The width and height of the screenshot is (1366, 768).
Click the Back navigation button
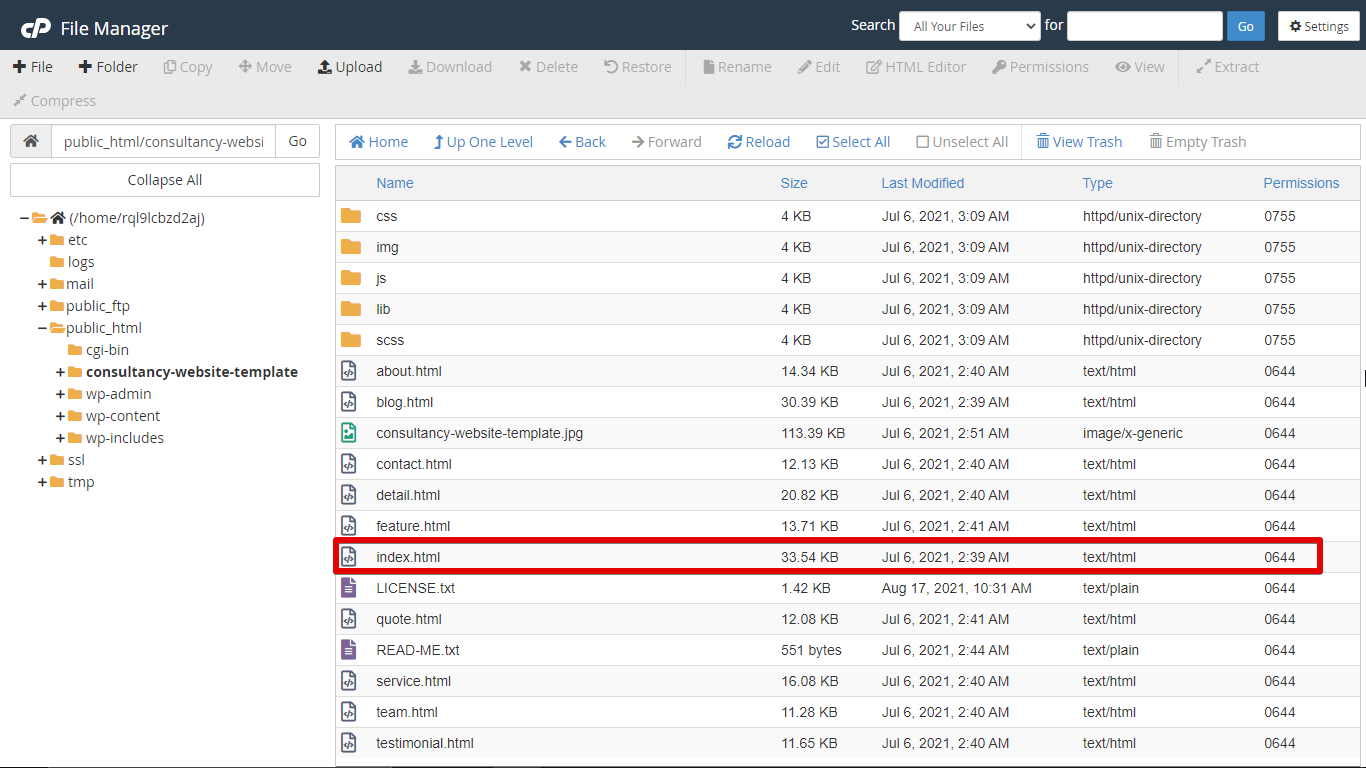(582, 142)
